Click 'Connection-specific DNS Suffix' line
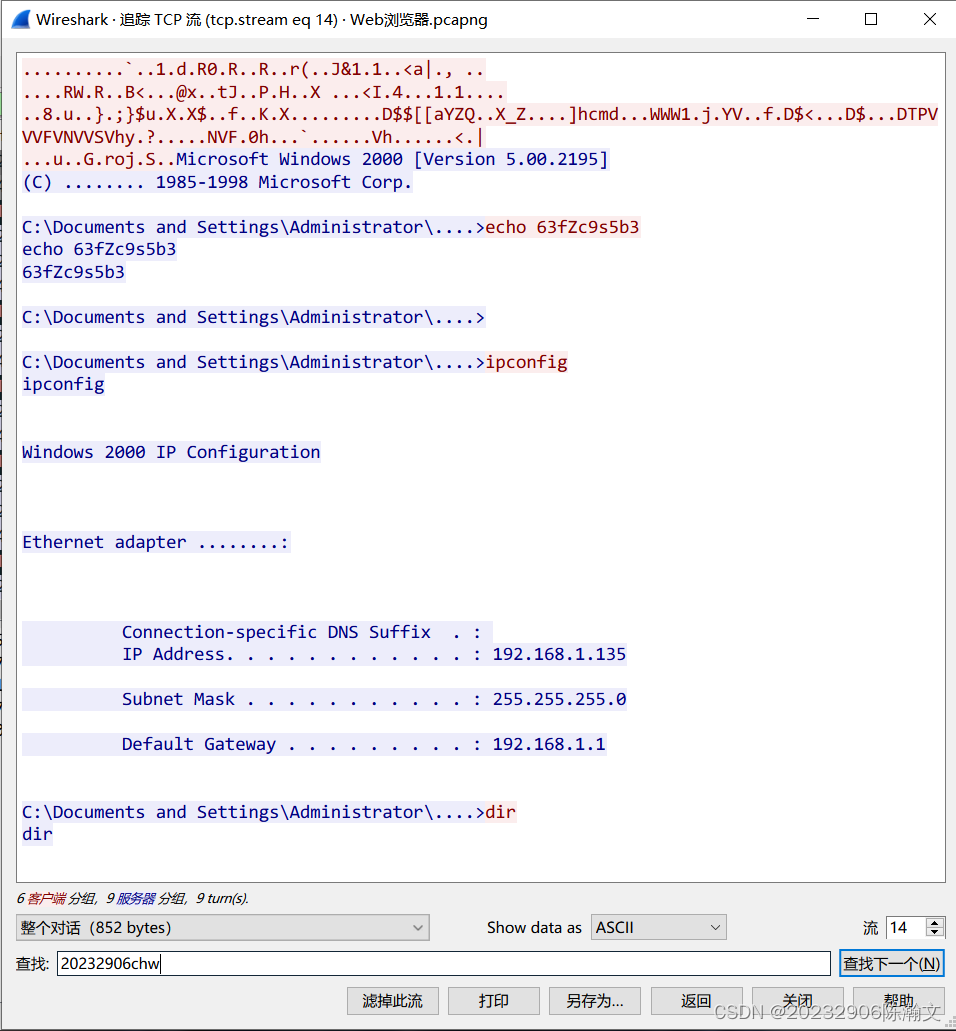956x1031 pixels. (x=302, y=632)
